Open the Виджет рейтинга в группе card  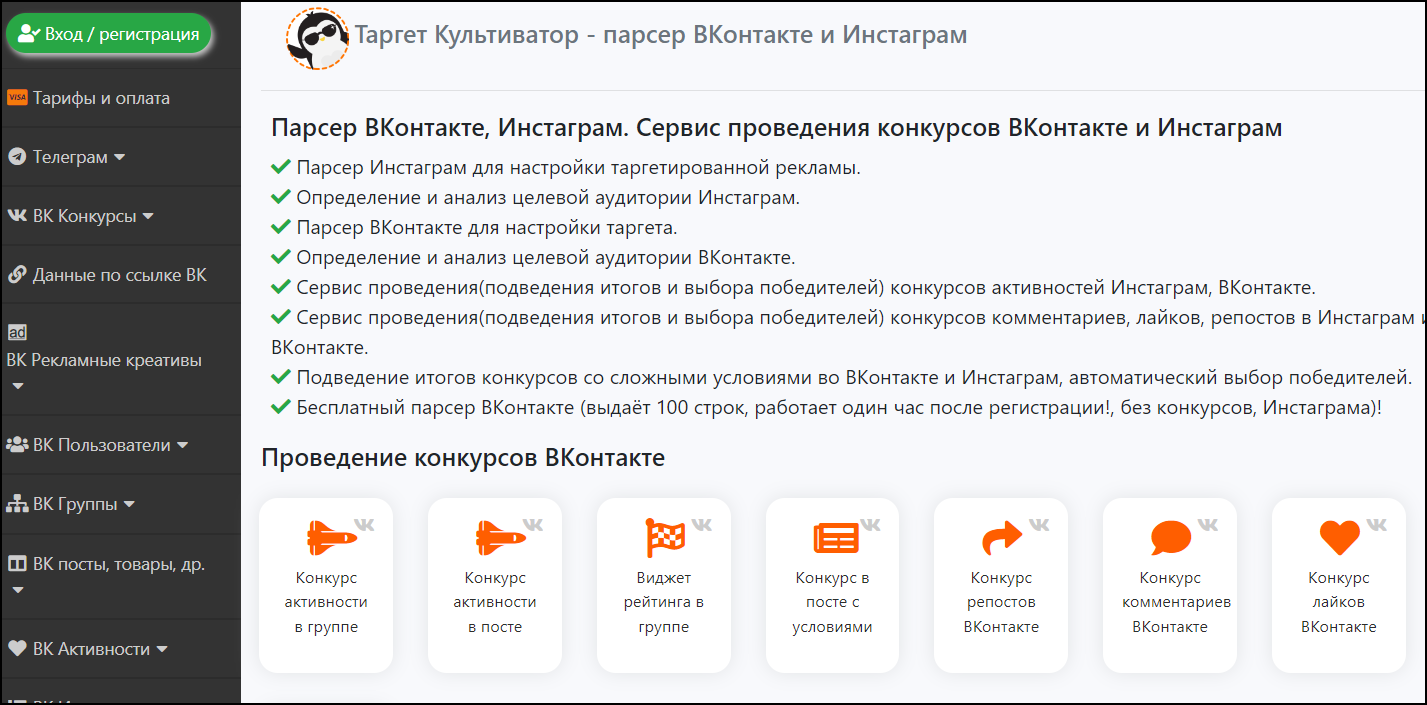coord(664,585)
